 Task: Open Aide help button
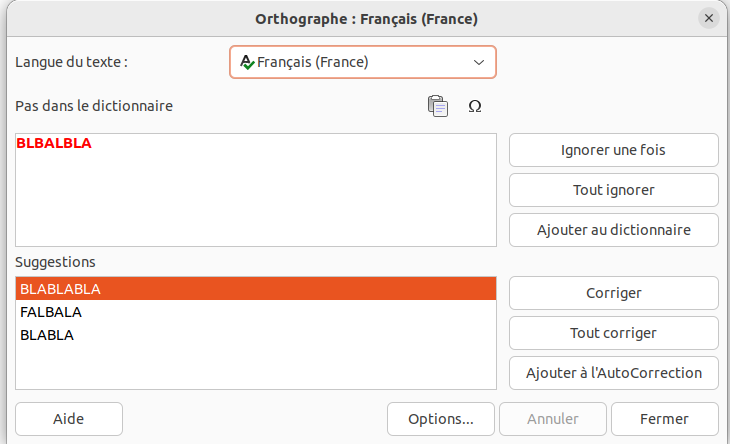[x=69, y=419]
